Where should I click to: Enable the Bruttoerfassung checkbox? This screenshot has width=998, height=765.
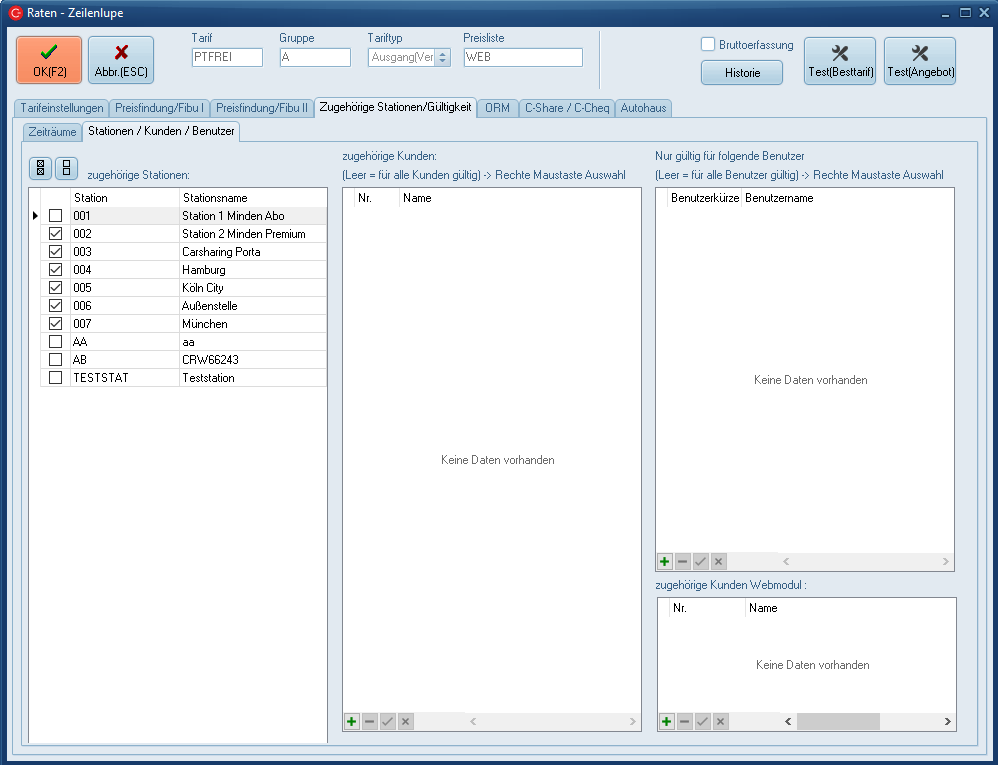pos(708,44)
